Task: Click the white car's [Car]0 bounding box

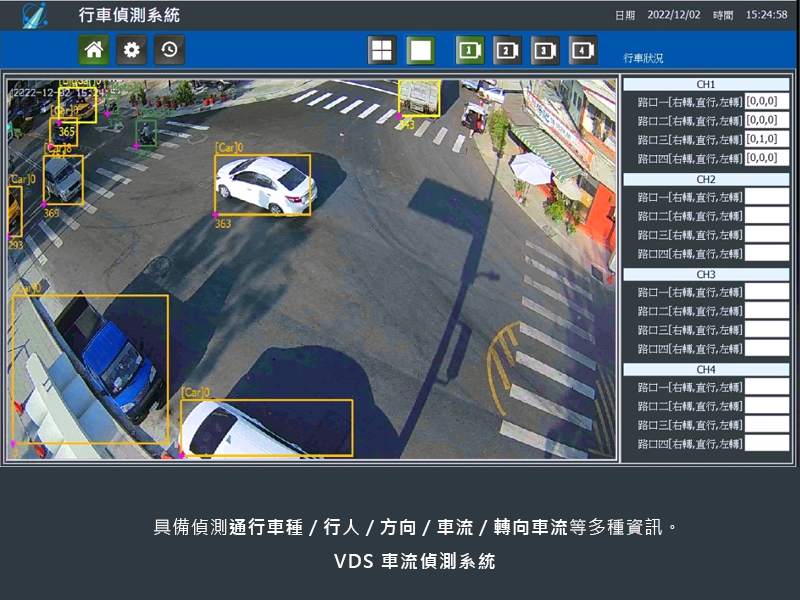Action: [262, 185]
